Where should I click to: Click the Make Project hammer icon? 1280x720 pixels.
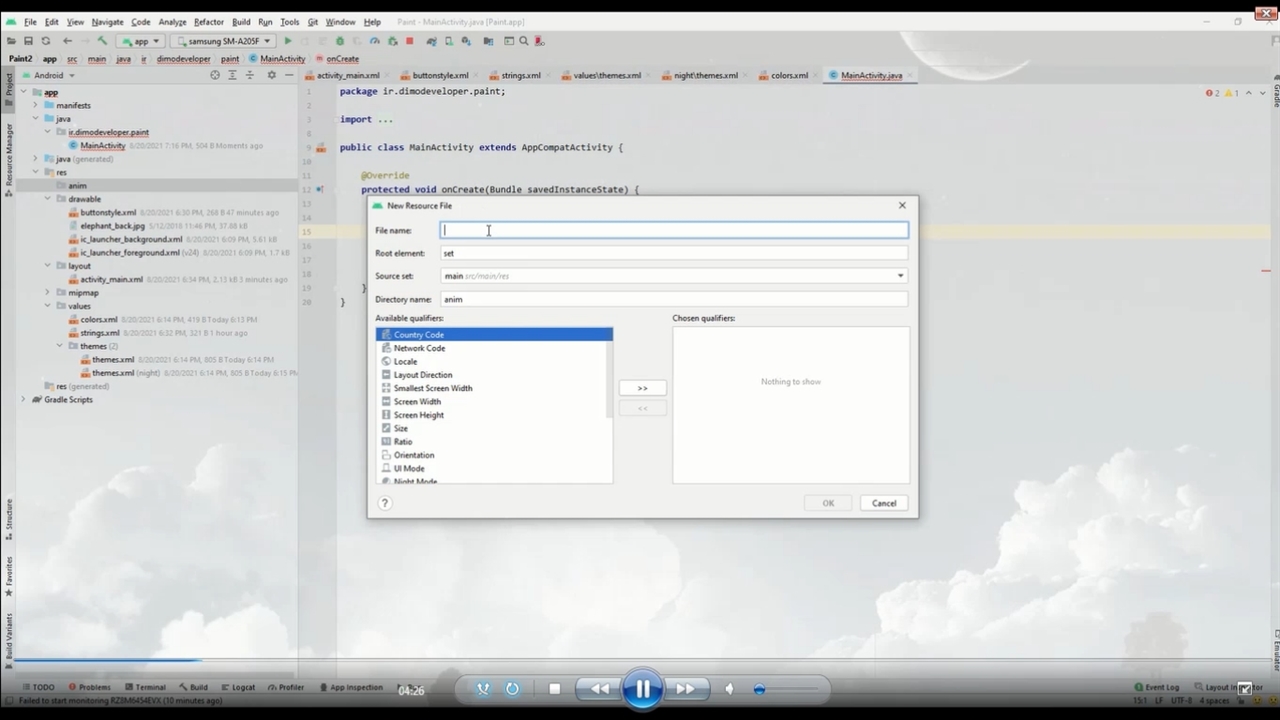coord(102,41)
